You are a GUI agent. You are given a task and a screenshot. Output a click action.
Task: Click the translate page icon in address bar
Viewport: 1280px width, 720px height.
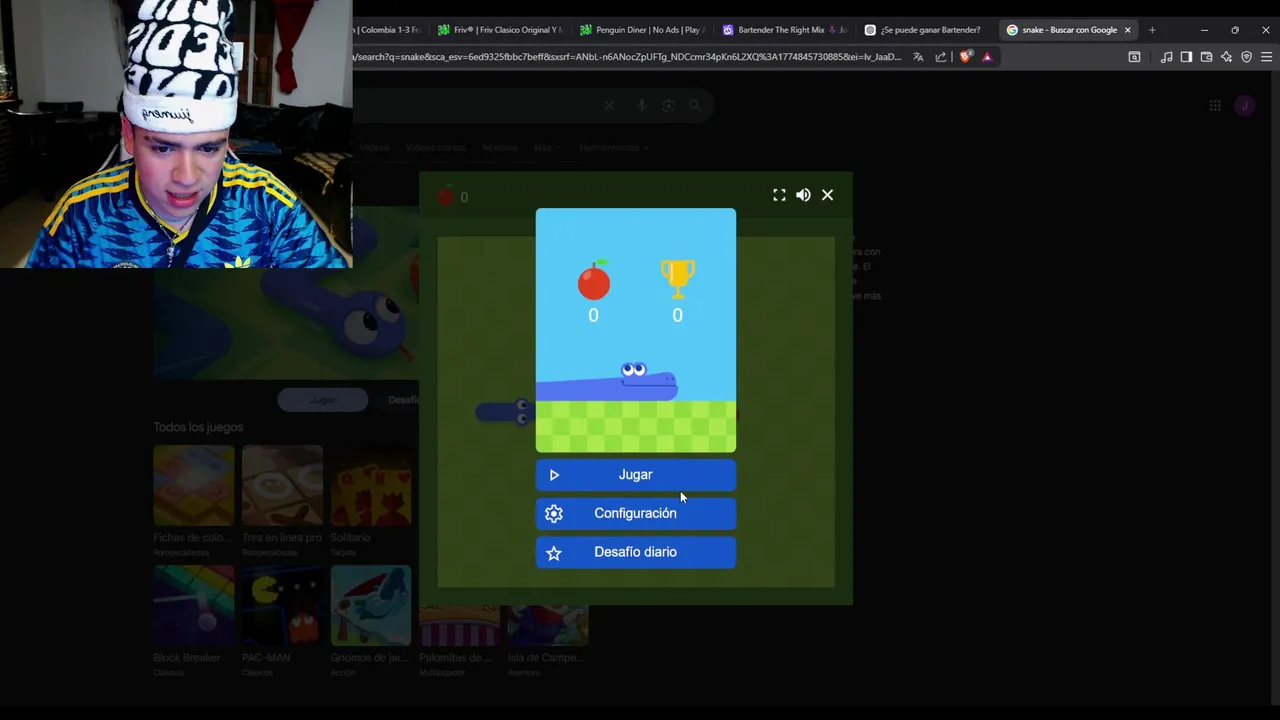(x=918, y=57)
